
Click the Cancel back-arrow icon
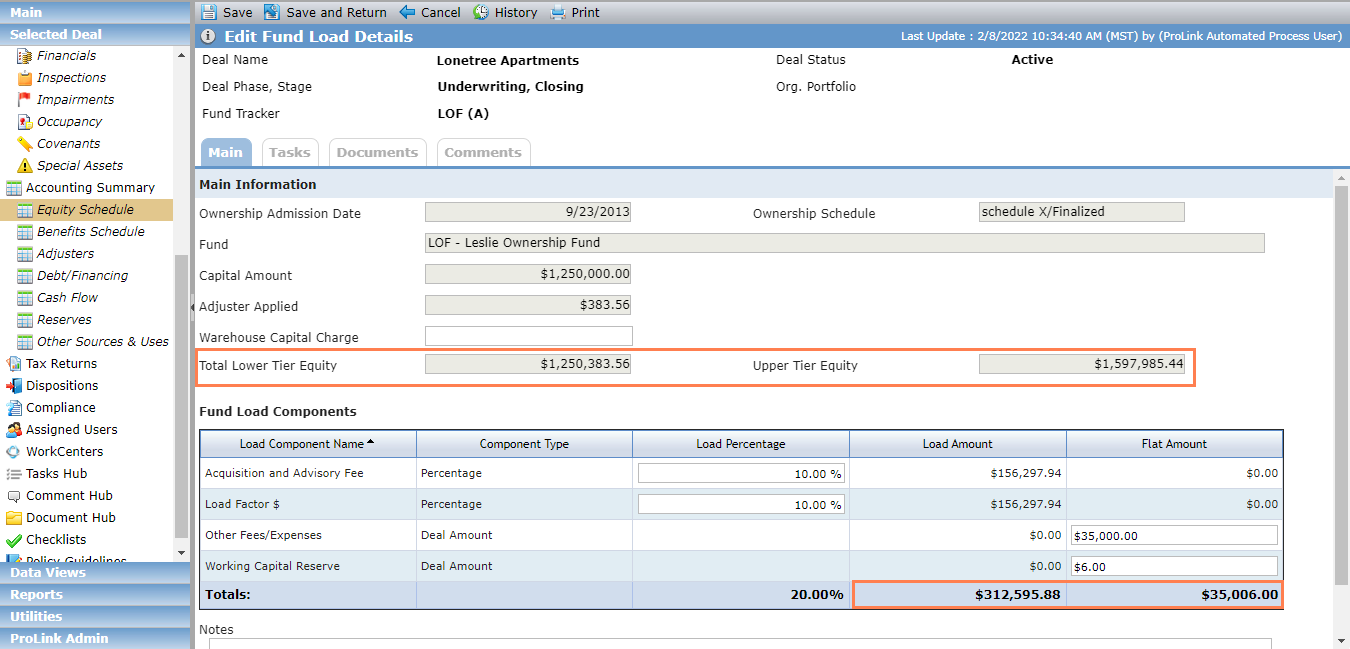(x=407, y=12)
